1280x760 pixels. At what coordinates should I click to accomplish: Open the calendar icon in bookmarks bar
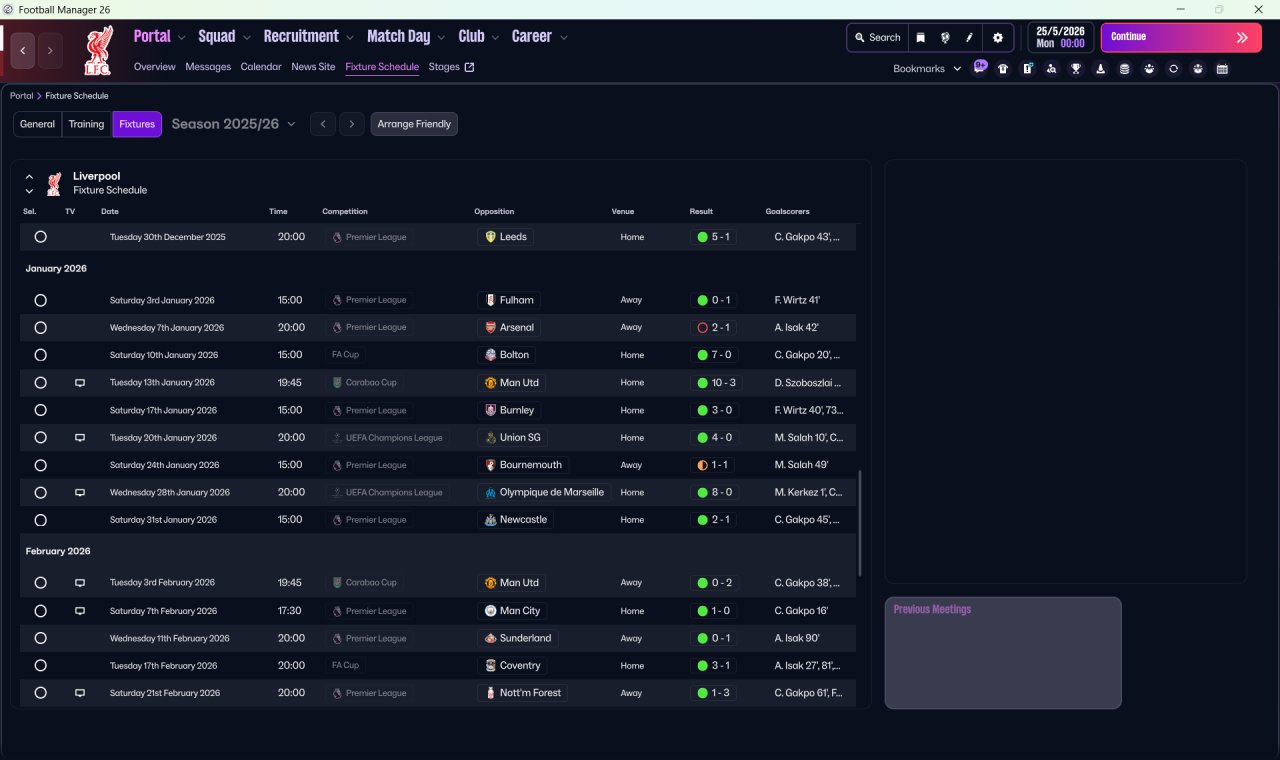point(1222,69)
